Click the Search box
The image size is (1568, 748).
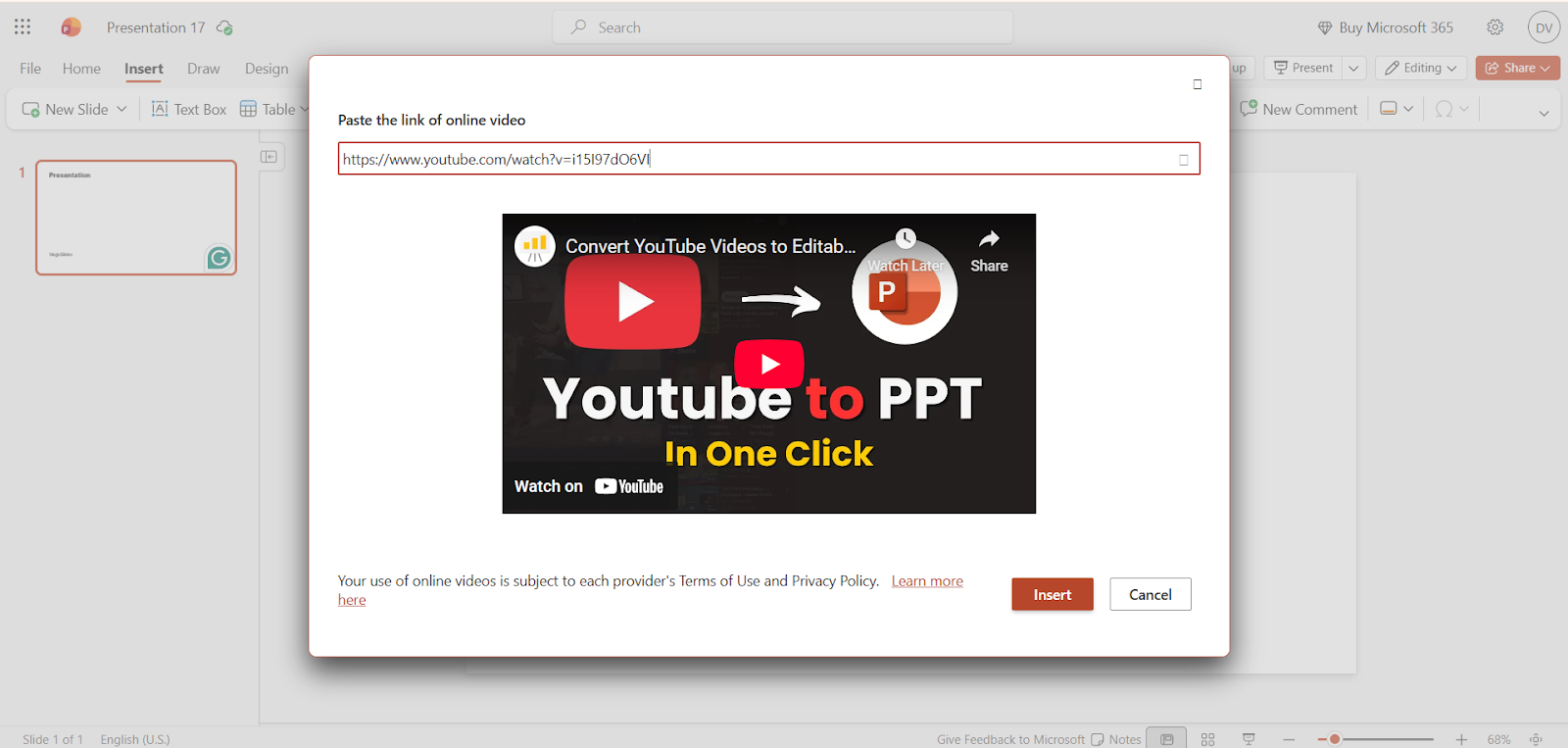[783, 27]
